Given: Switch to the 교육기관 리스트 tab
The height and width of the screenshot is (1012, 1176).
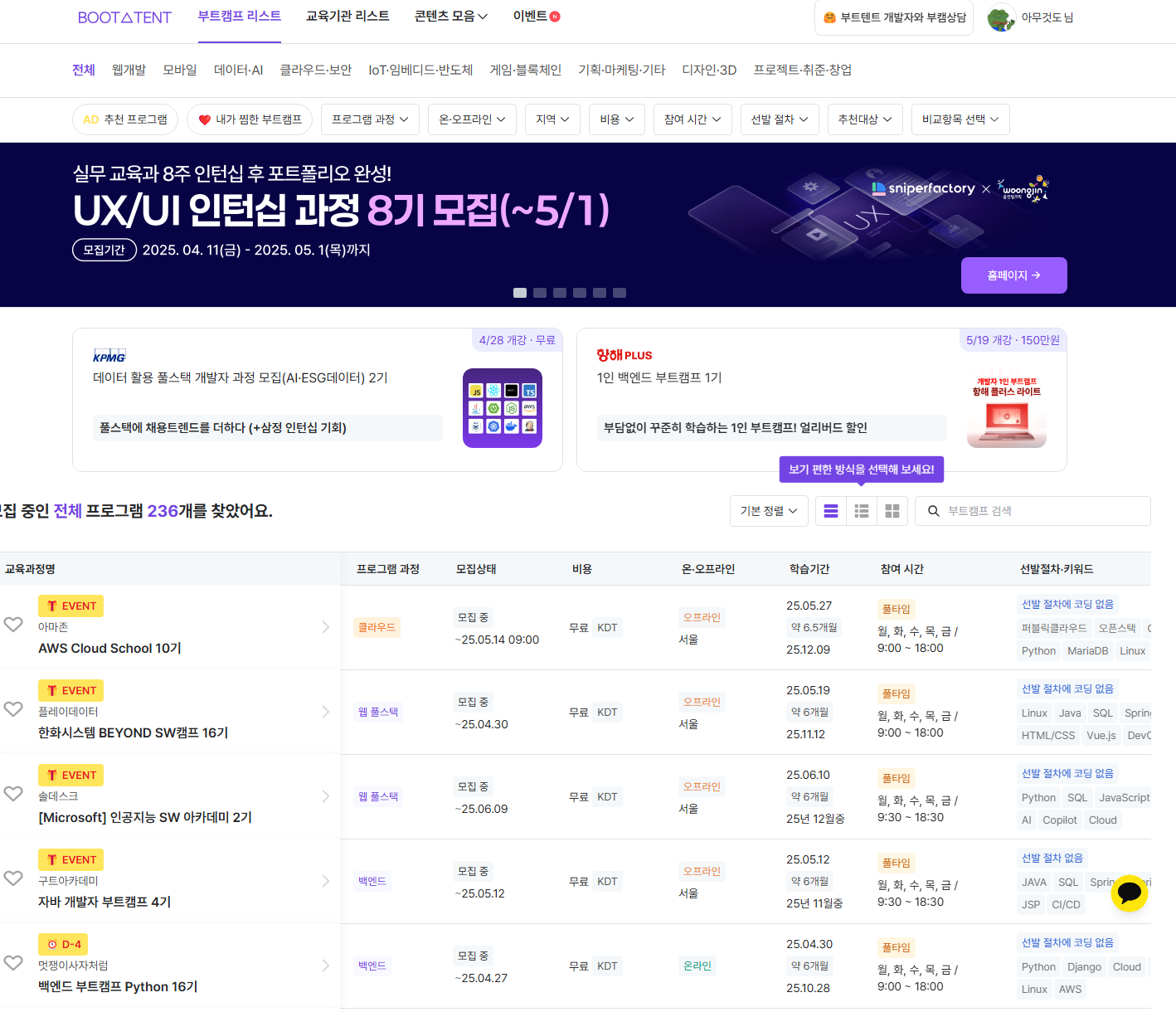Looking at the screenshot, I should point(347,15).
